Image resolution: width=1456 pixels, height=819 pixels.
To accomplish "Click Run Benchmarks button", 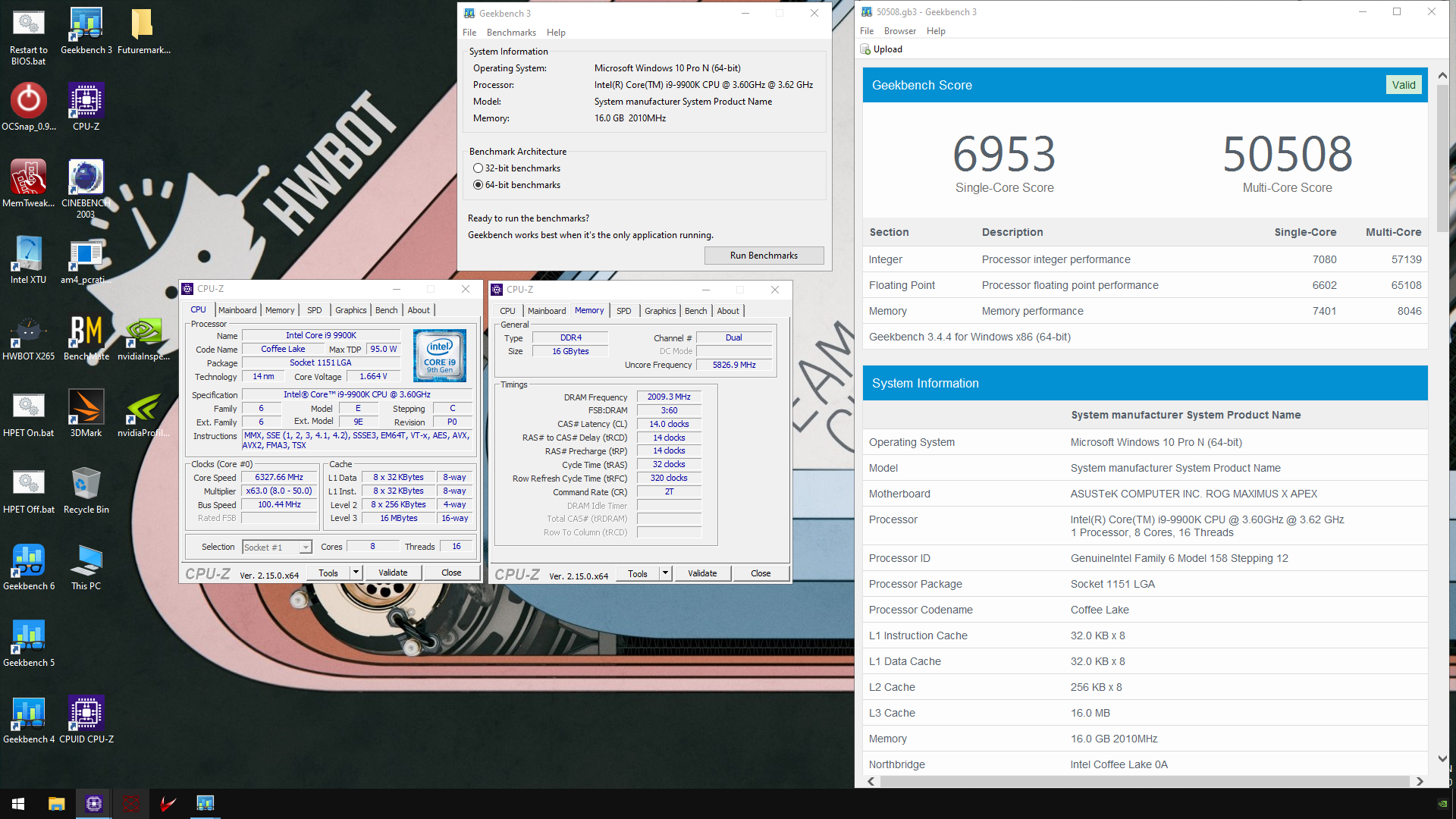I will coord(764,256).
